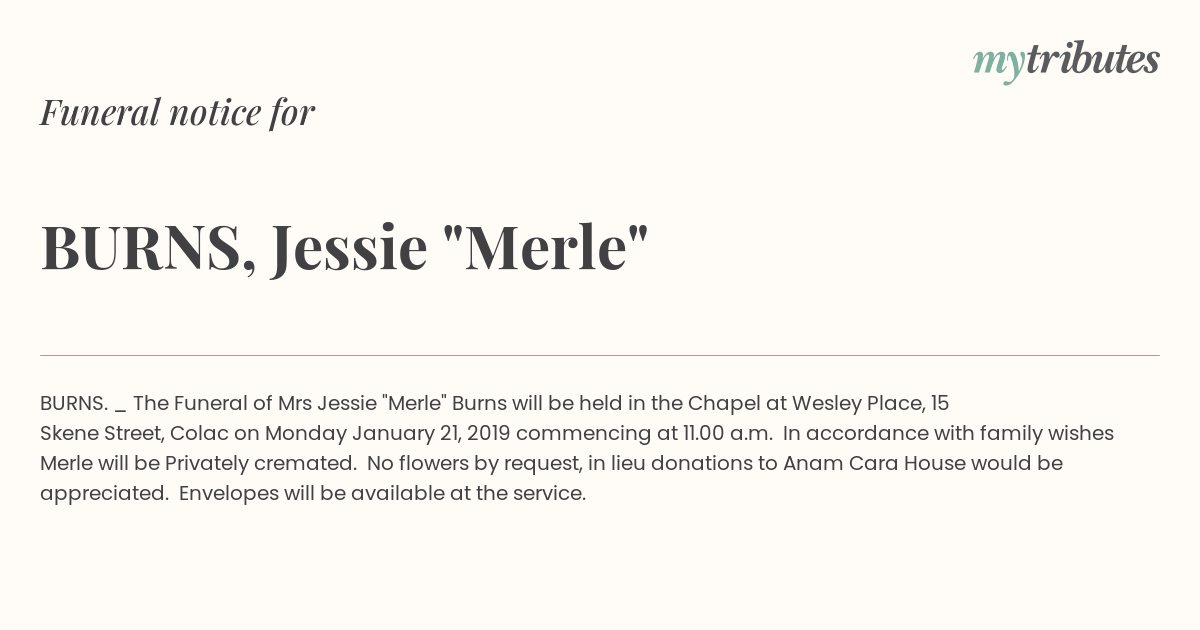Viewport: 1200px width, 630px height.
Task: Click the word "appreciated." on the last line
Action: tap(104, 494)
